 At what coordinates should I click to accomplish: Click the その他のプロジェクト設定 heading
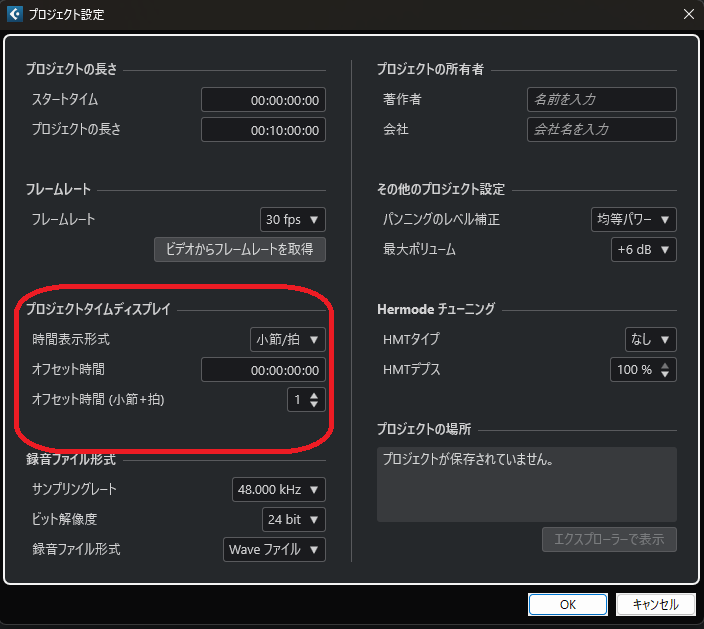[x=441, y=189]
